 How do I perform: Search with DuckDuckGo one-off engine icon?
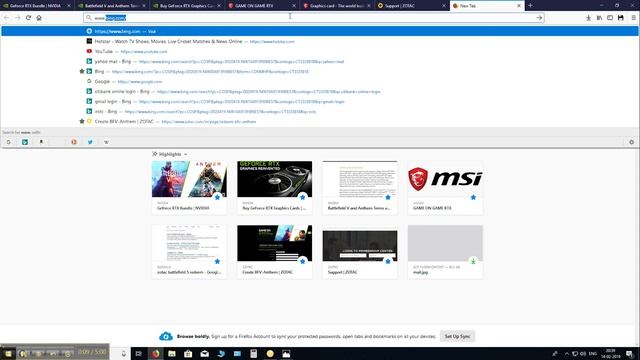[x=74, y=142]
